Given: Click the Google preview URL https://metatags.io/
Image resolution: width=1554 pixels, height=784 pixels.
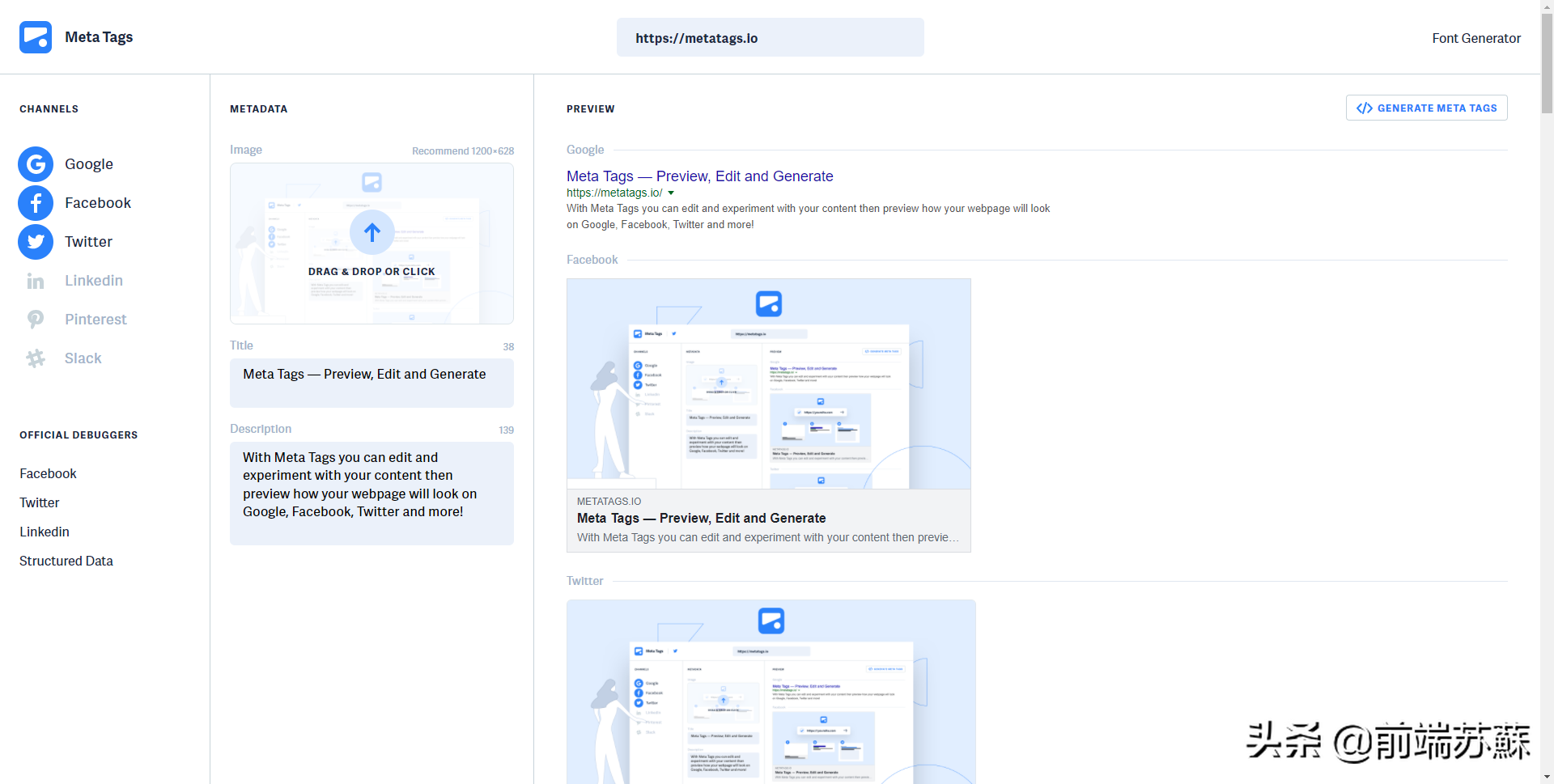Looking at the screenshot, I should 614,193.
